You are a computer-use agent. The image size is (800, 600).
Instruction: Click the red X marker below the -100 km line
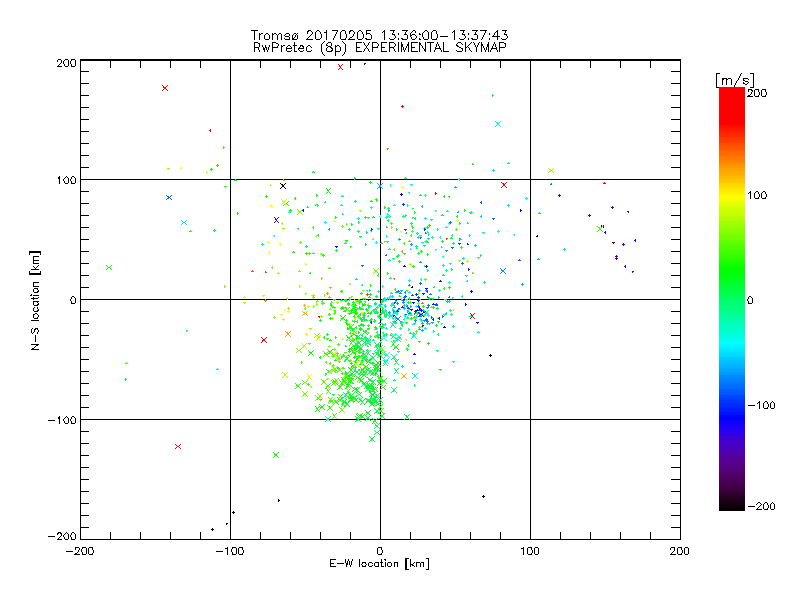(178, 446)
